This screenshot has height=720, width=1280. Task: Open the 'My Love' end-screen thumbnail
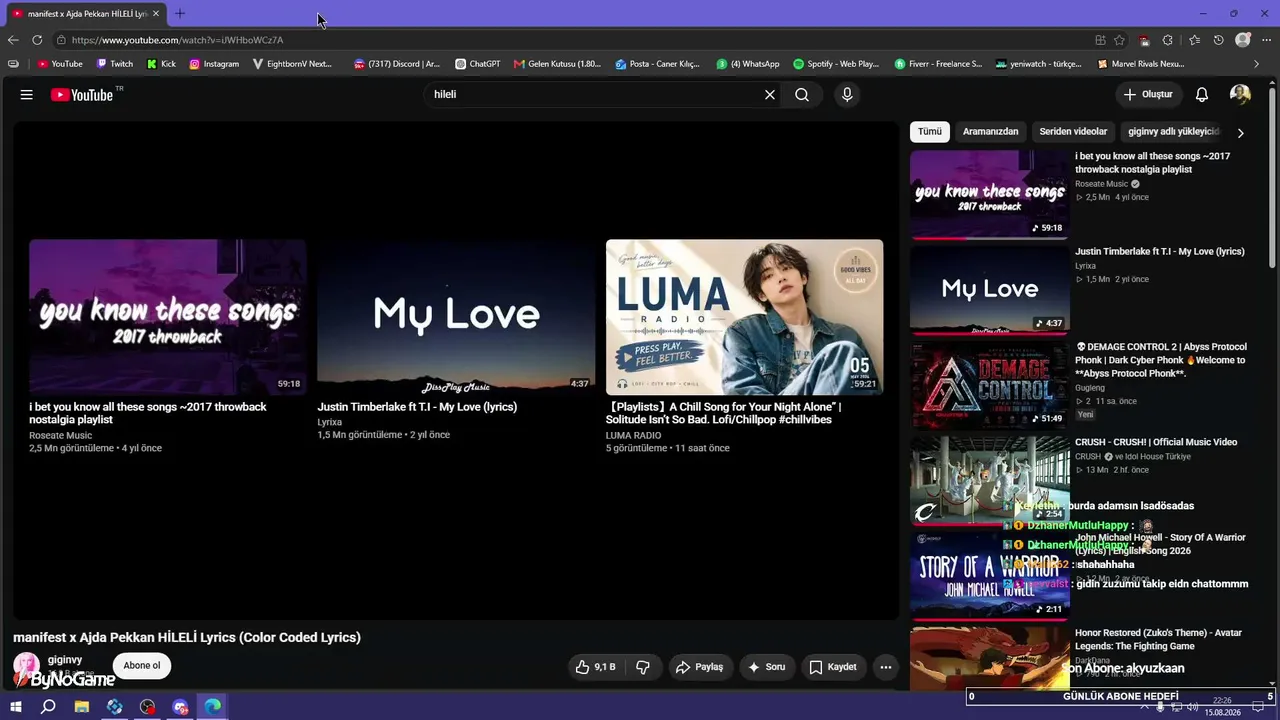click(456, 317)
